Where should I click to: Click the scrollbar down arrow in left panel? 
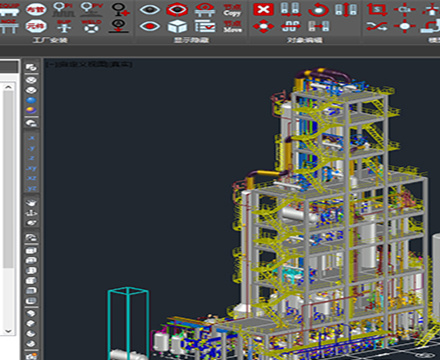(x=8, y=331)
